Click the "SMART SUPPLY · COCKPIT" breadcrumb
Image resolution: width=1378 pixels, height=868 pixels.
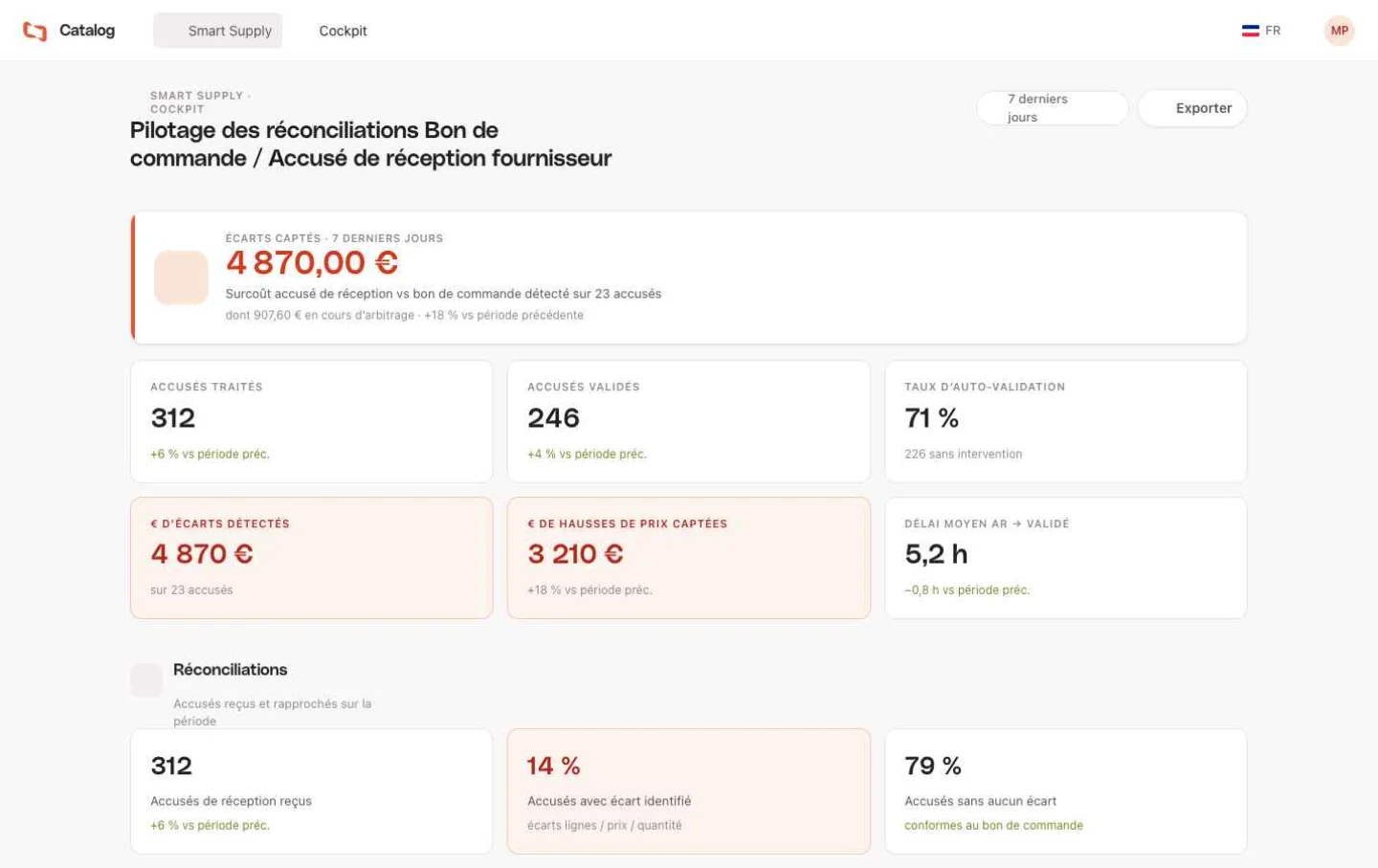pyautogui.click(x=200, y=102)
